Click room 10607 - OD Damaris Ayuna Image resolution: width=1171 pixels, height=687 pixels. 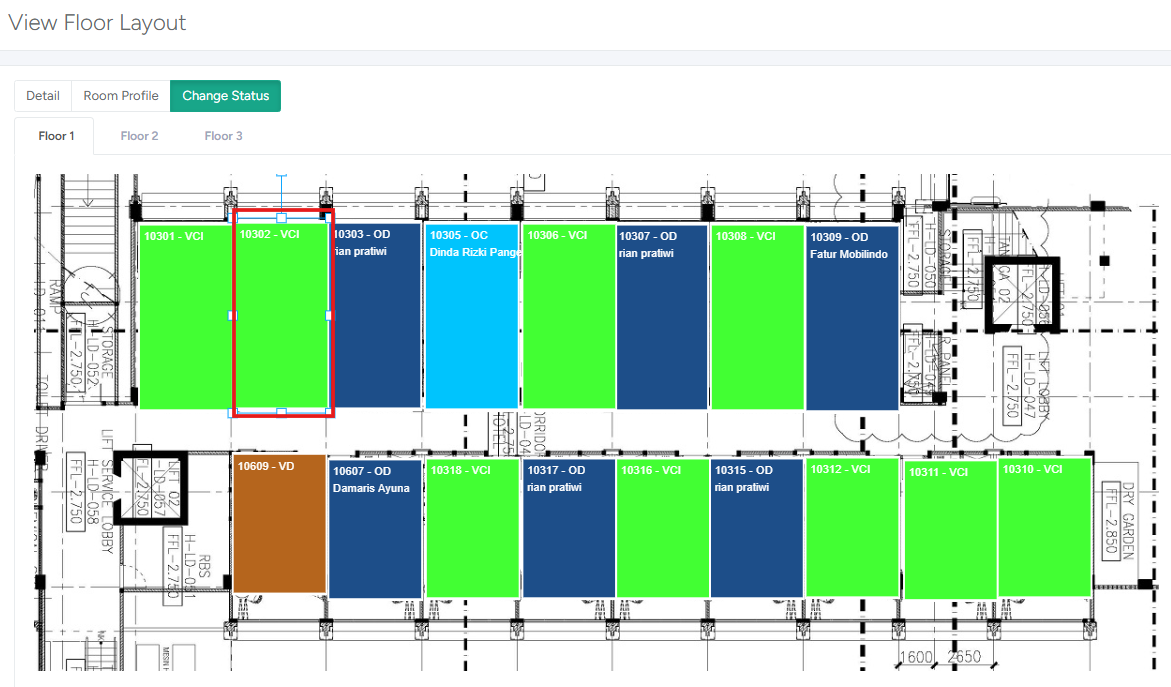point(375,529)
